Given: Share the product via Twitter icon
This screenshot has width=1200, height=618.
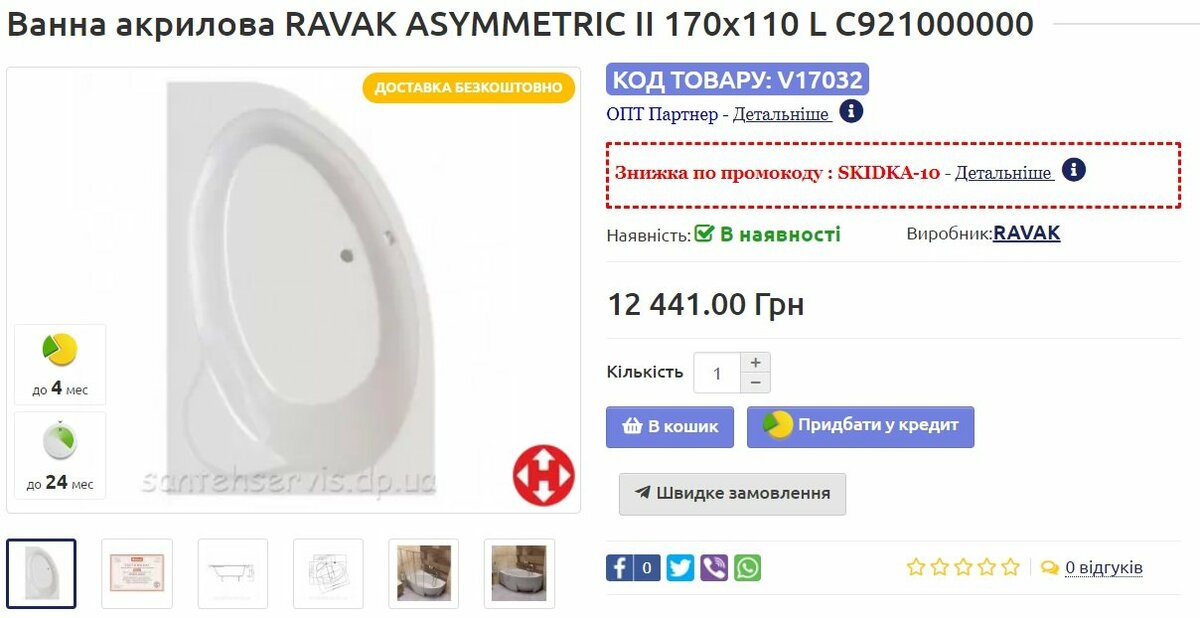Looking at the screenshot, I should coord(680,568).
